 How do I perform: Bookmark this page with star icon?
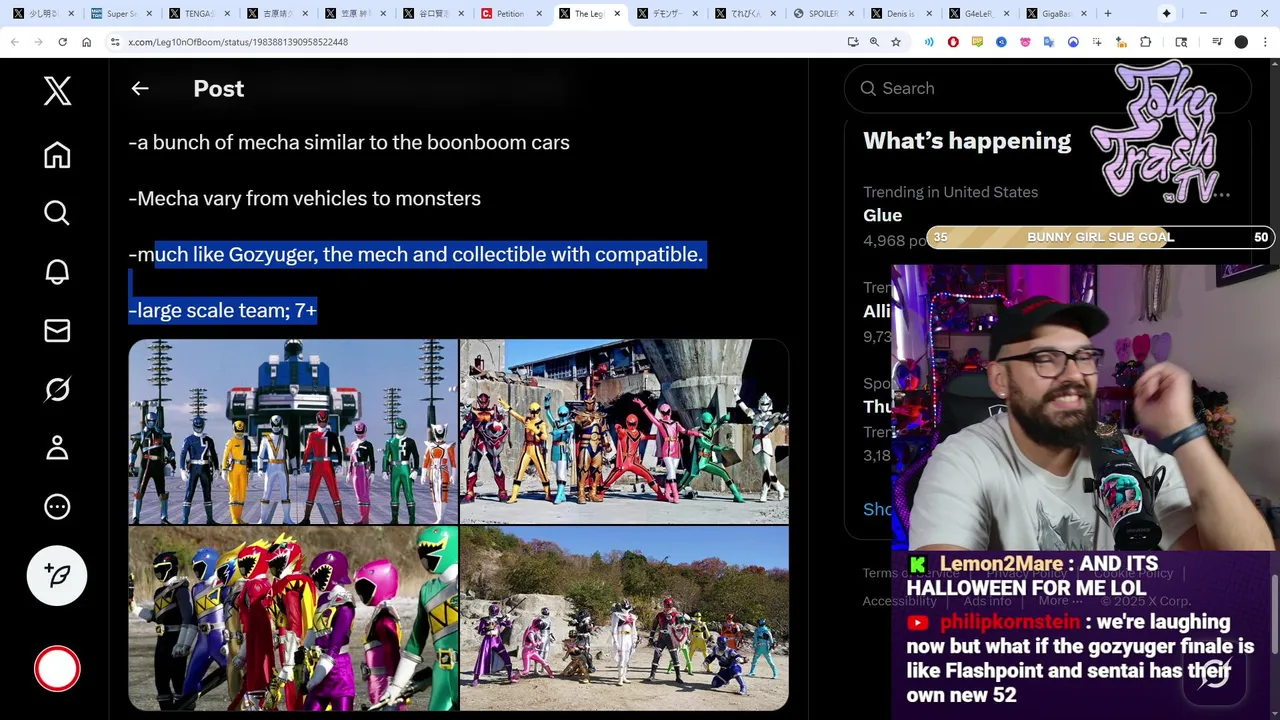coord(896,42)
